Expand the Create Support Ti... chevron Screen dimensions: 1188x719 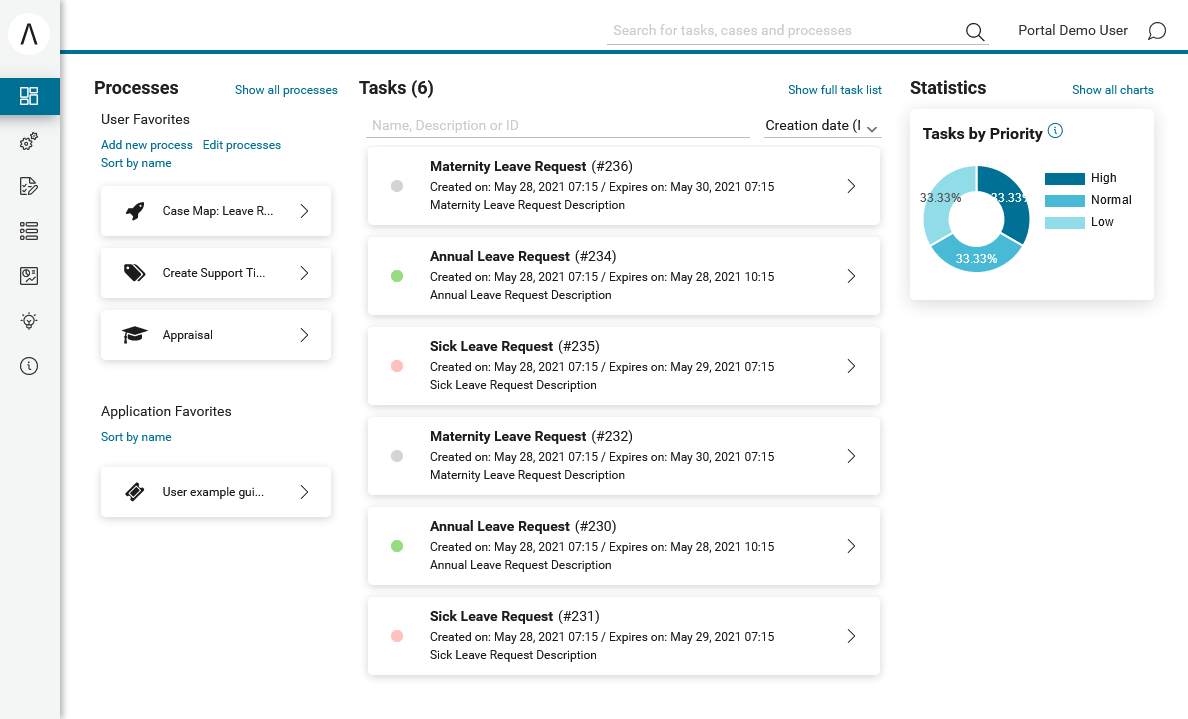[x=305, y=273]
